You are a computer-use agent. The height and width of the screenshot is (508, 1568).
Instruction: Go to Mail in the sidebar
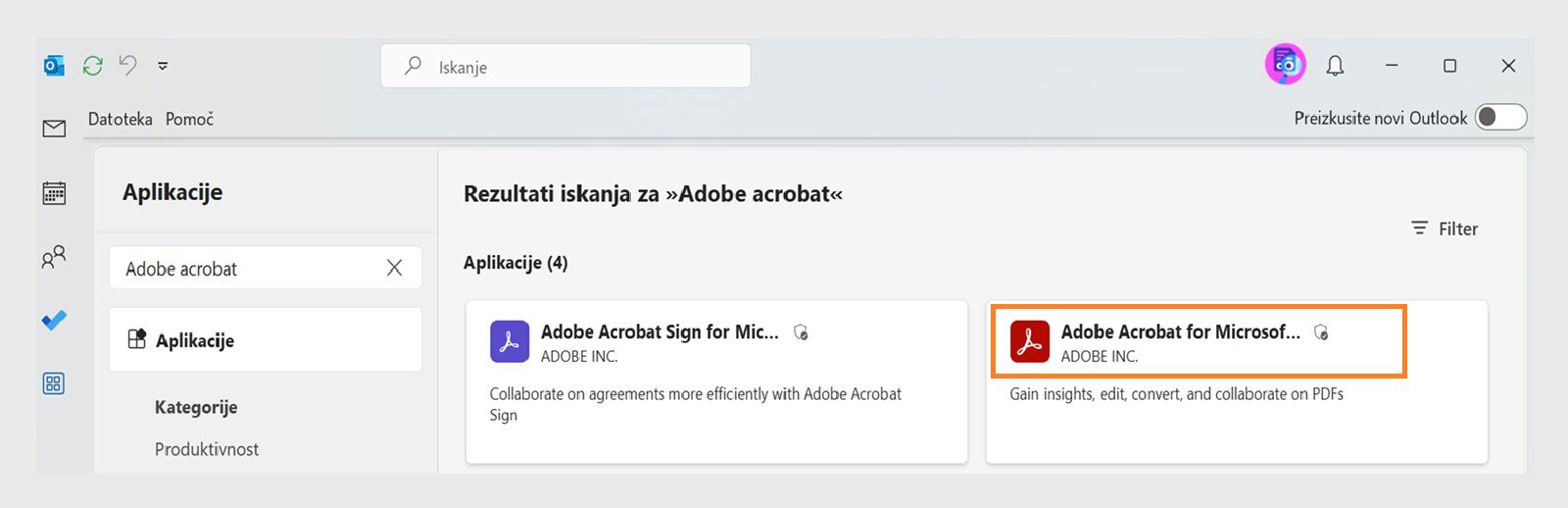coord(54,128)
